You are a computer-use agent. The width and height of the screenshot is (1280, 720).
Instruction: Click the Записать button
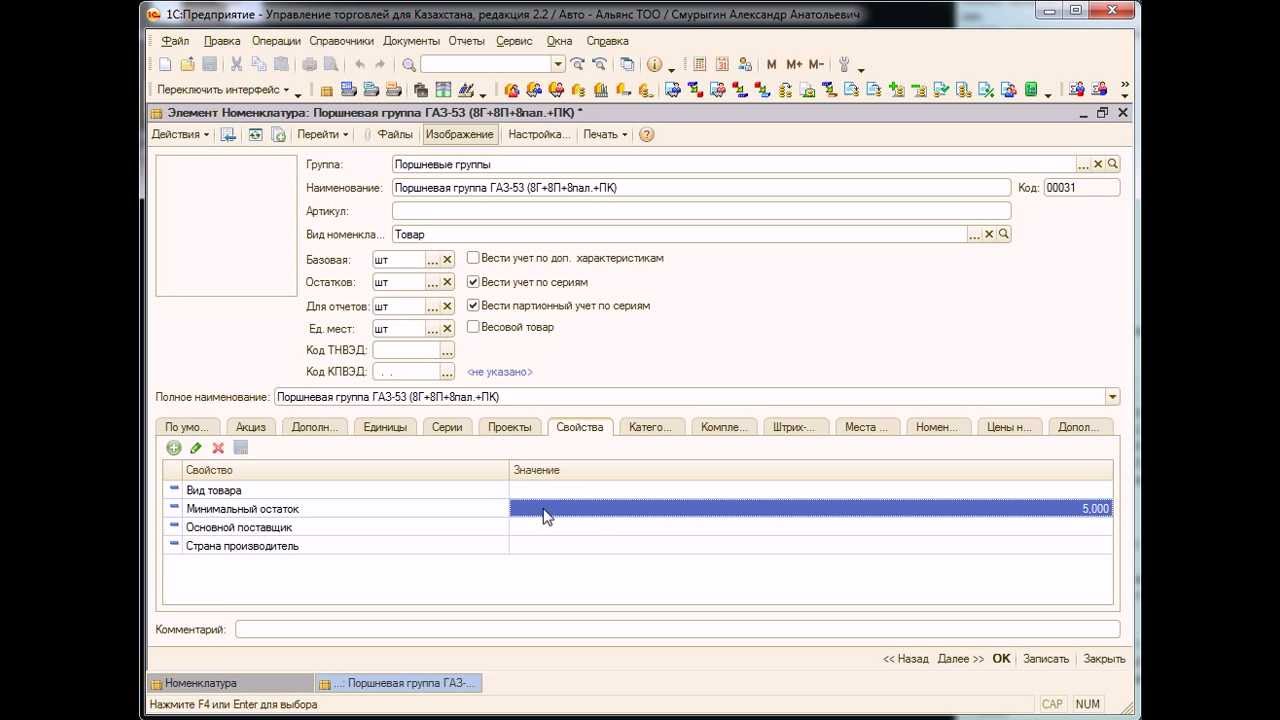[x=1046, y=659]
